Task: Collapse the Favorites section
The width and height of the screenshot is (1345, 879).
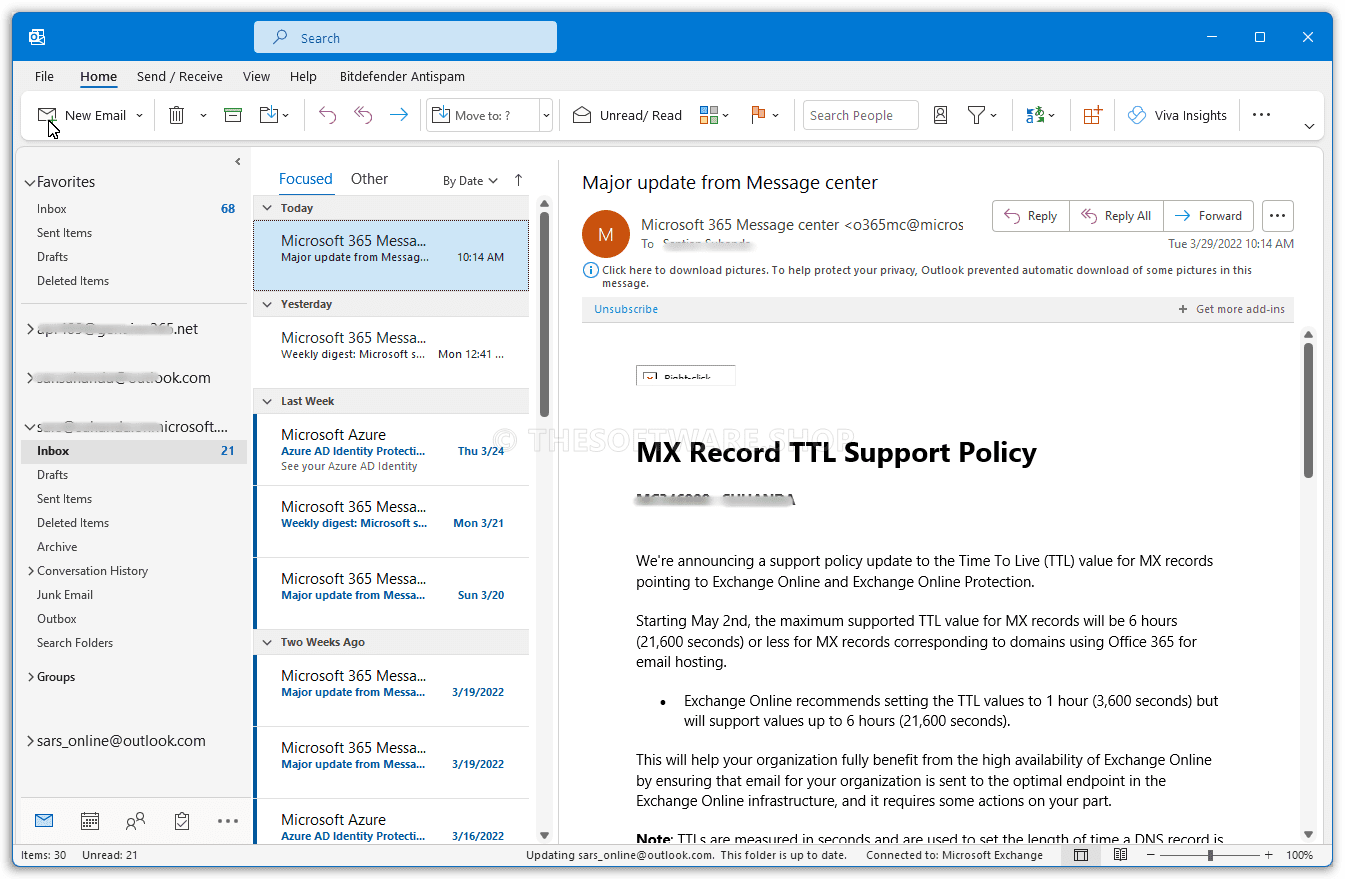Action: coord(29,183)
